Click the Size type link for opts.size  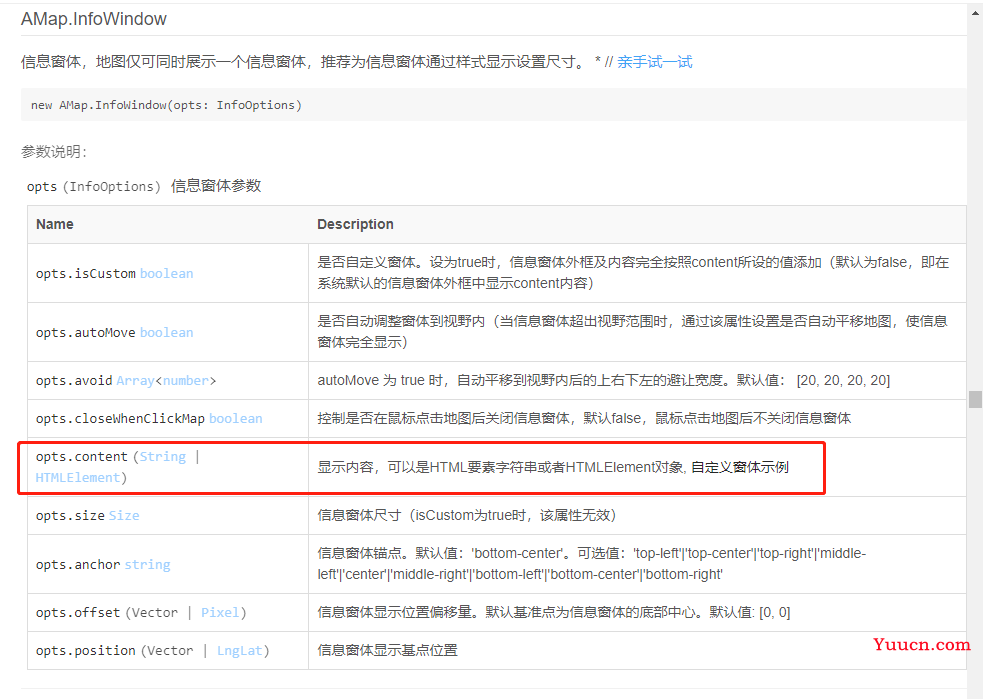(x=124, y=515)
